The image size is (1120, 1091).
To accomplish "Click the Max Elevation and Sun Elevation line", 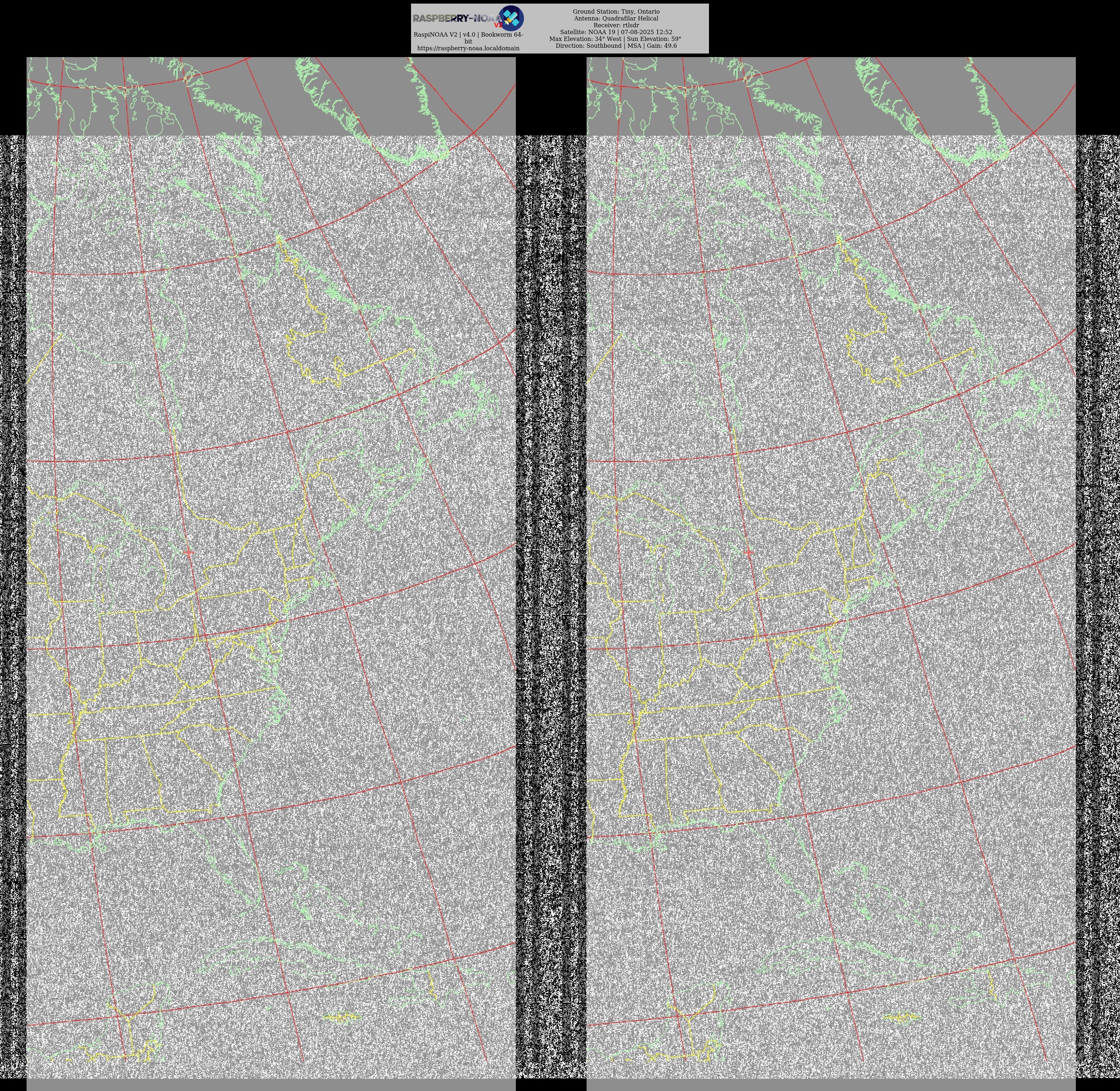I will [x=616, y=39].
